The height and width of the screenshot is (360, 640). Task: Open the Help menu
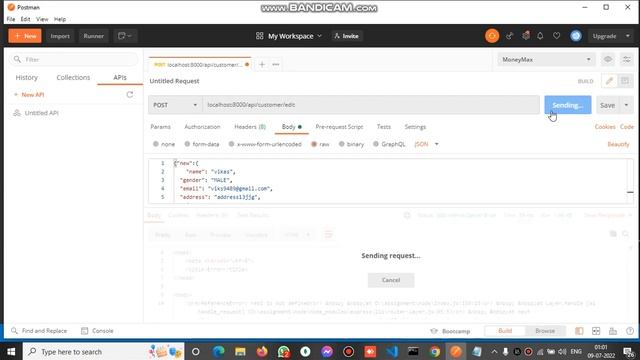(x=60, y=19)
